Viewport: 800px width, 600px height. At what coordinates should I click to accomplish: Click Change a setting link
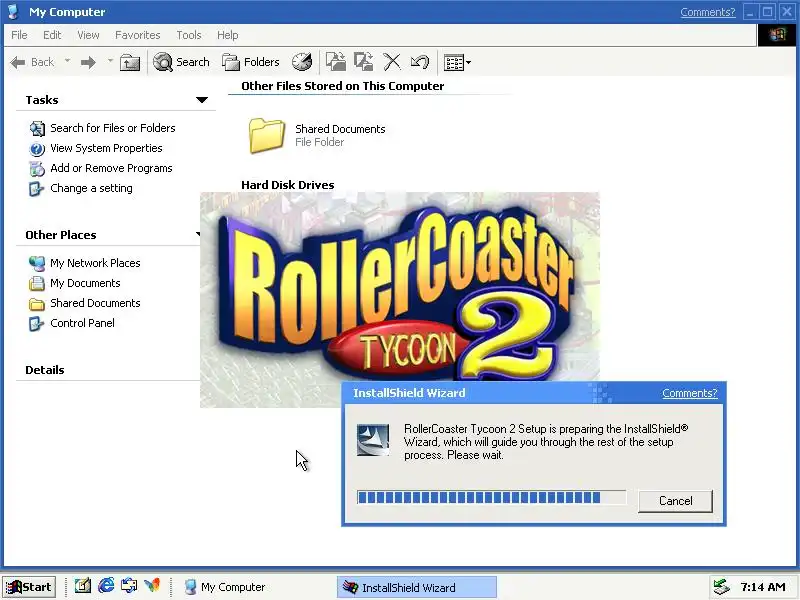[x=91, y=188]
